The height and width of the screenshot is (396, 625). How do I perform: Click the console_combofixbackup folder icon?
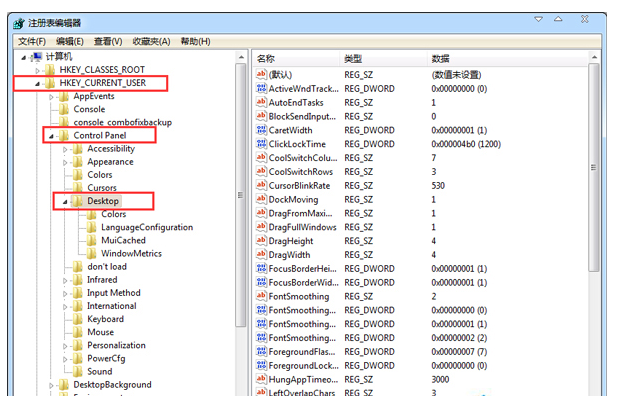click(64, 122)
